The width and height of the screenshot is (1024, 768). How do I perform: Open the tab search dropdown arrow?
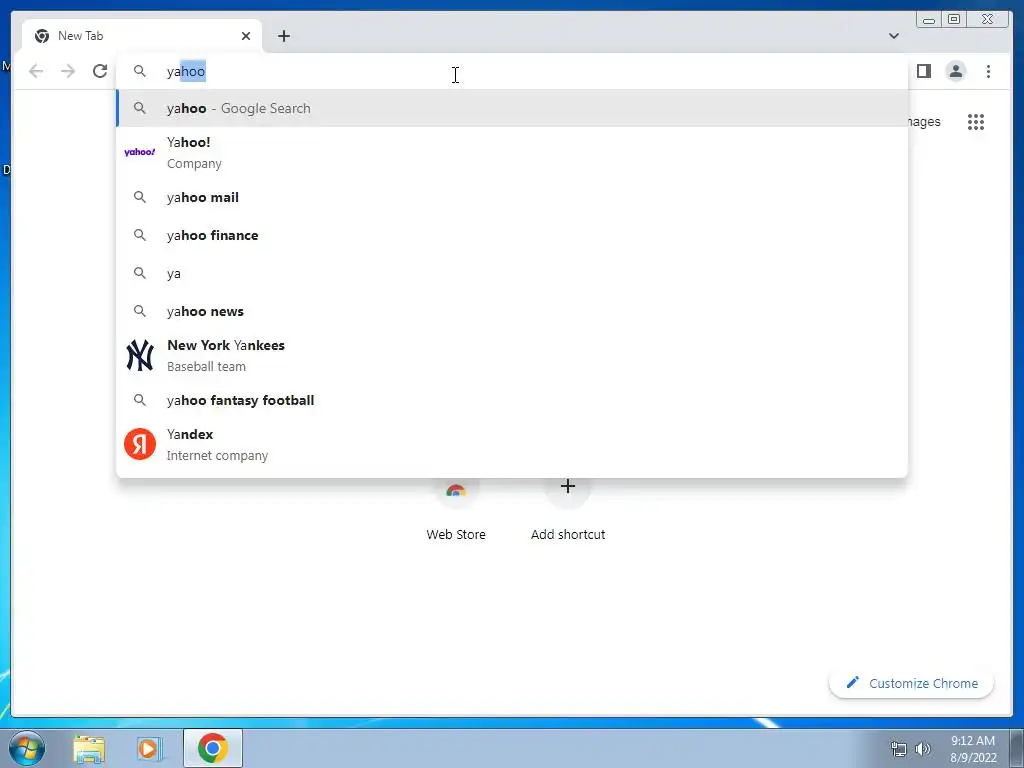click(x=893, y=36)
